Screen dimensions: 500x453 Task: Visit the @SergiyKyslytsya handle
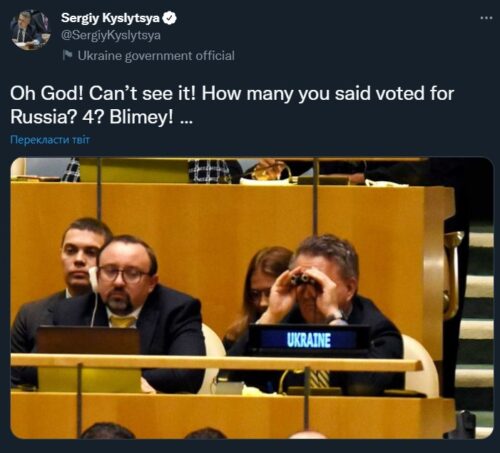click(111, 35)
